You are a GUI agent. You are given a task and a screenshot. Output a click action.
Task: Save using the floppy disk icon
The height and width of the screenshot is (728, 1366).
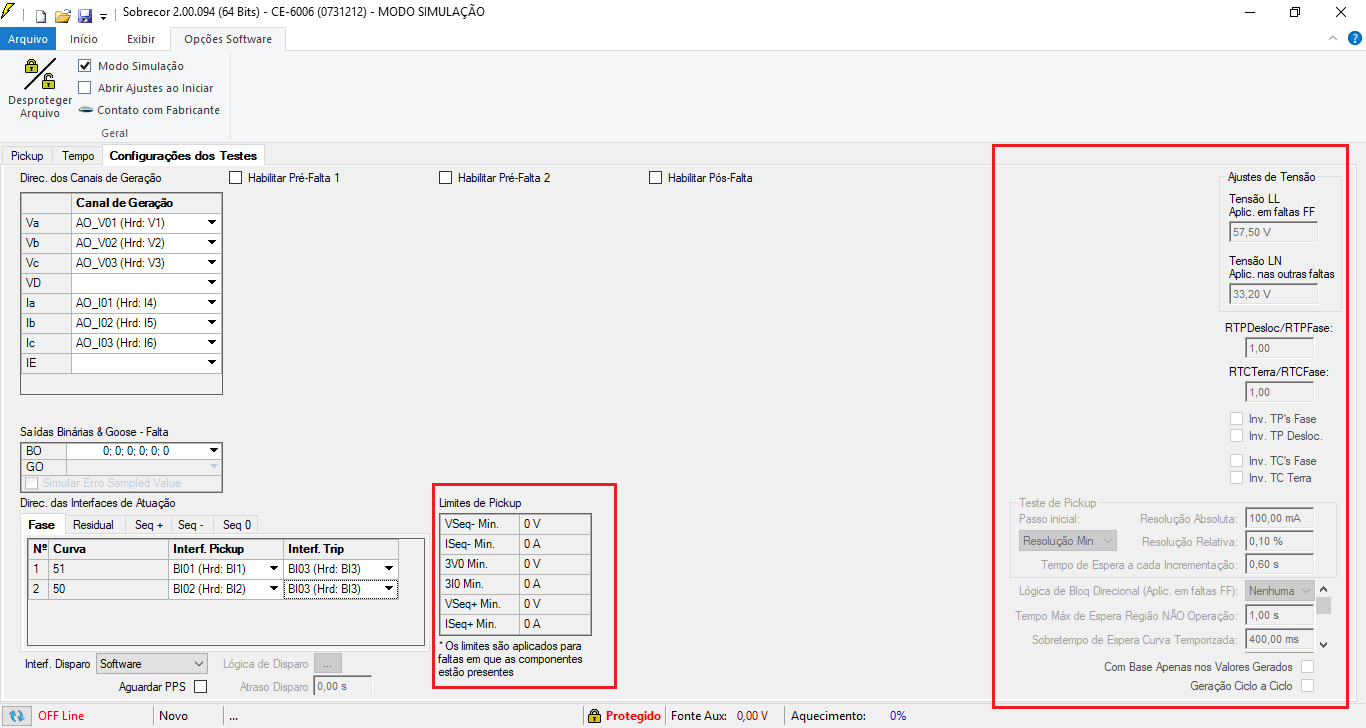(85, 15)
